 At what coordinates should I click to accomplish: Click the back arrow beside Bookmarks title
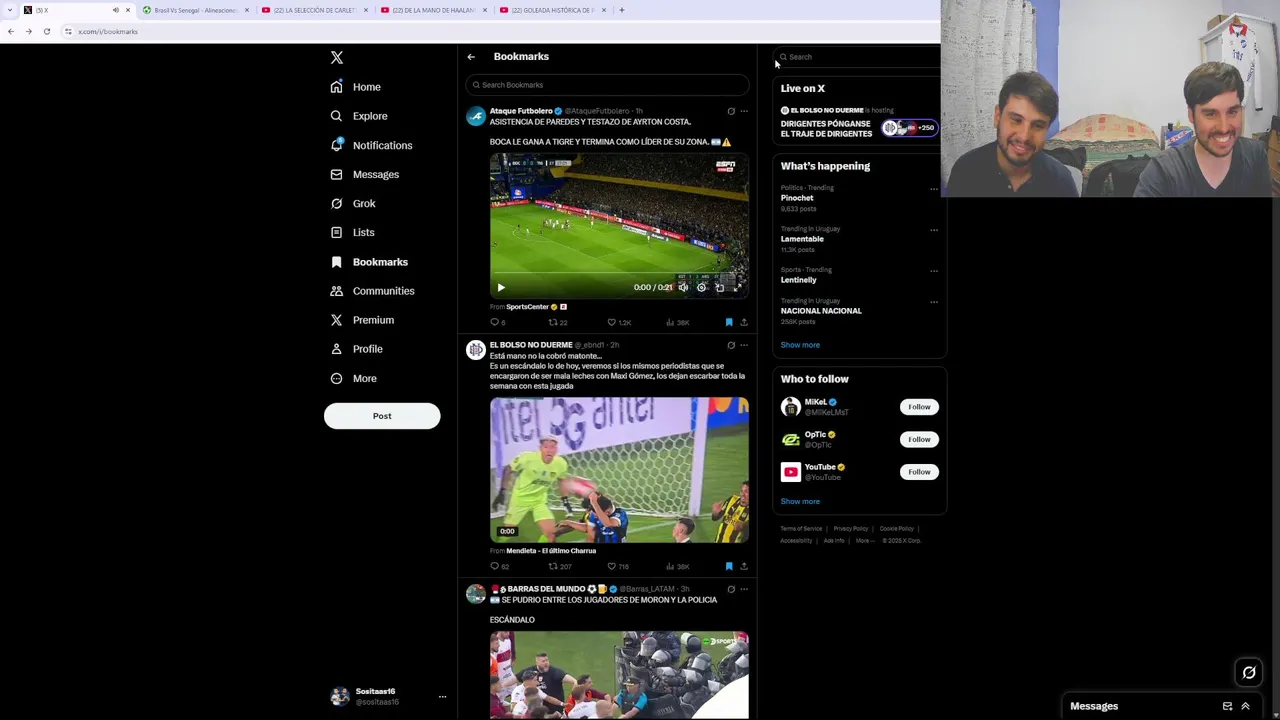pos(471,57)
